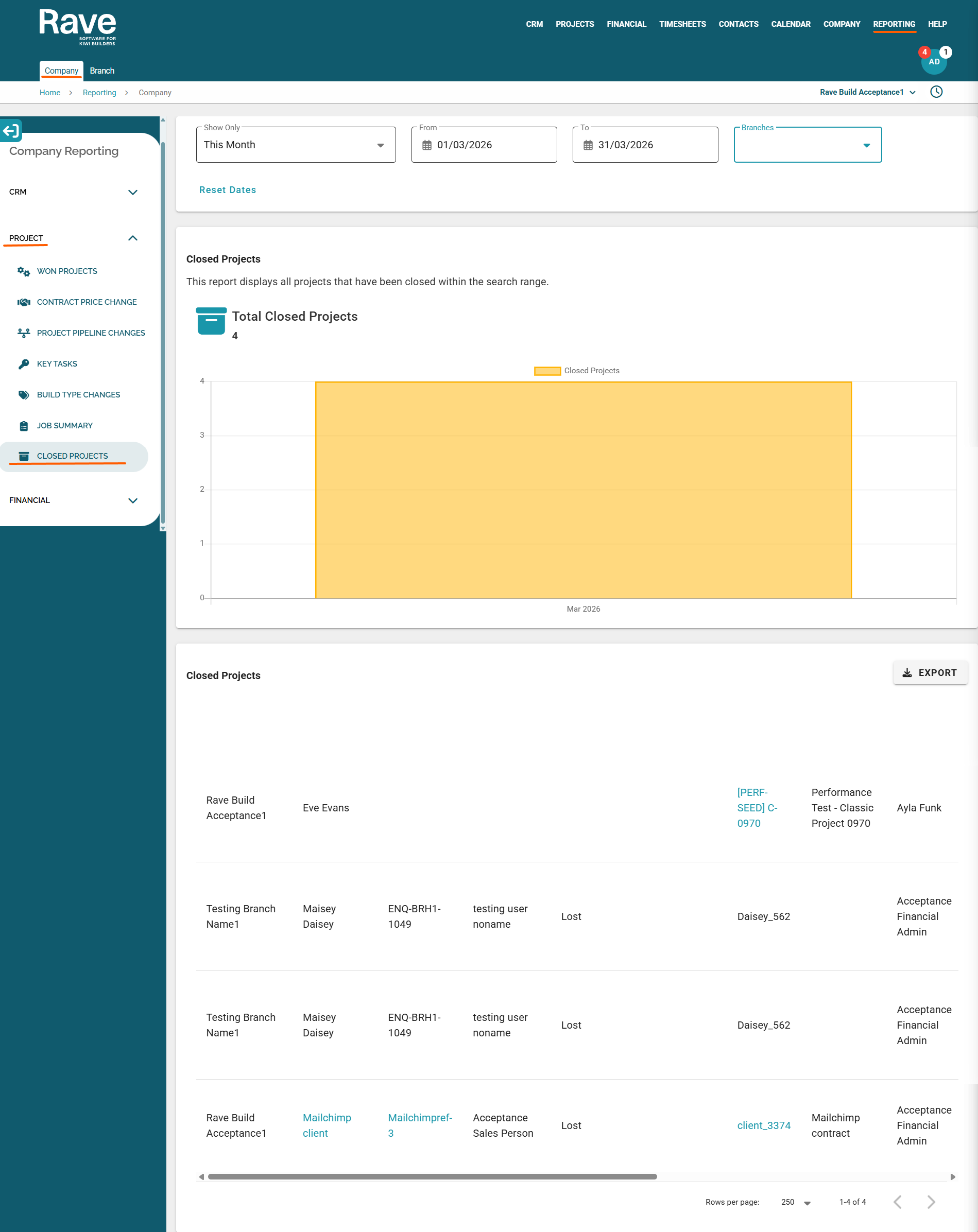This screenshot has width=978, height=1232.
Task: Open the Won Projects gears icon
Action: (x=24, y=271)
